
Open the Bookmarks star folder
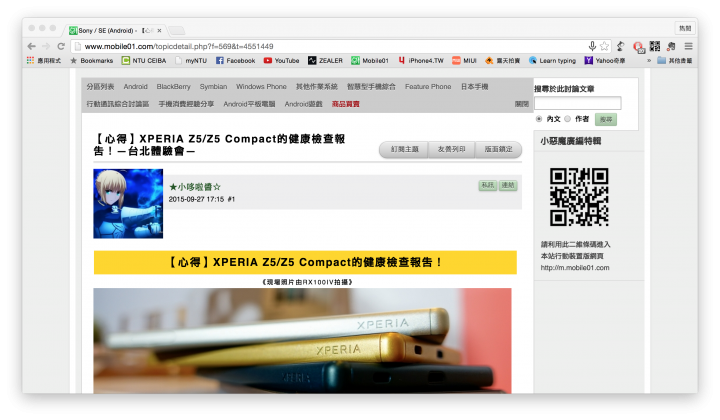[x=91, y=60]
